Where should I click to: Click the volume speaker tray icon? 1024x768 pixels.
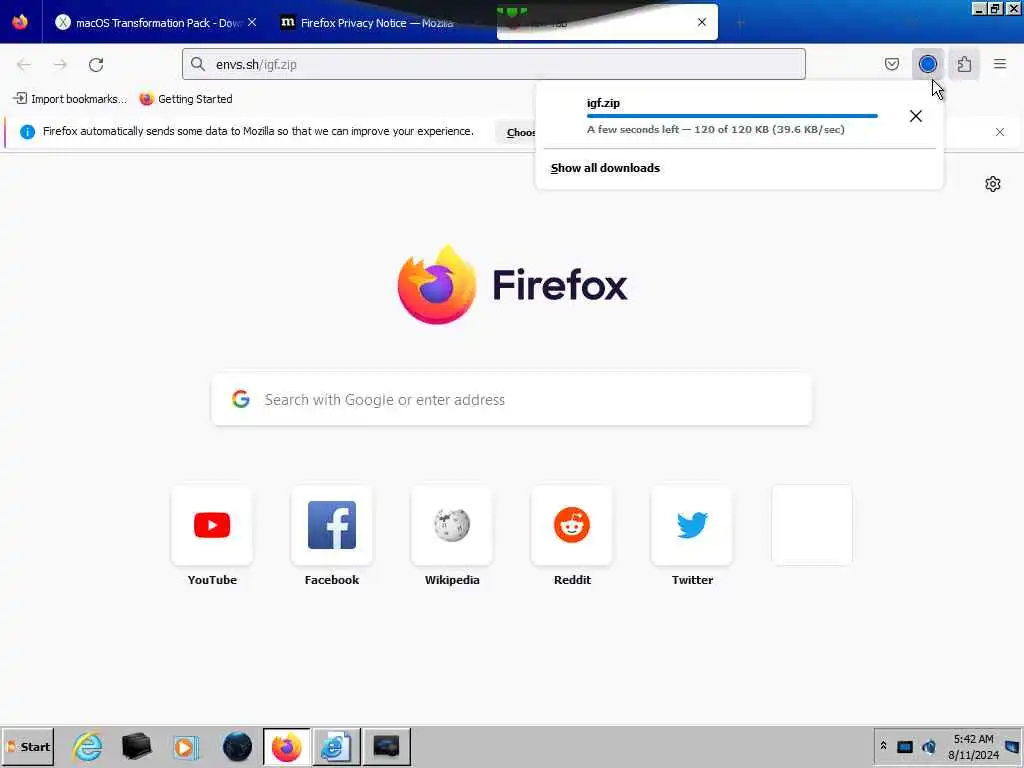click(929, 747)
